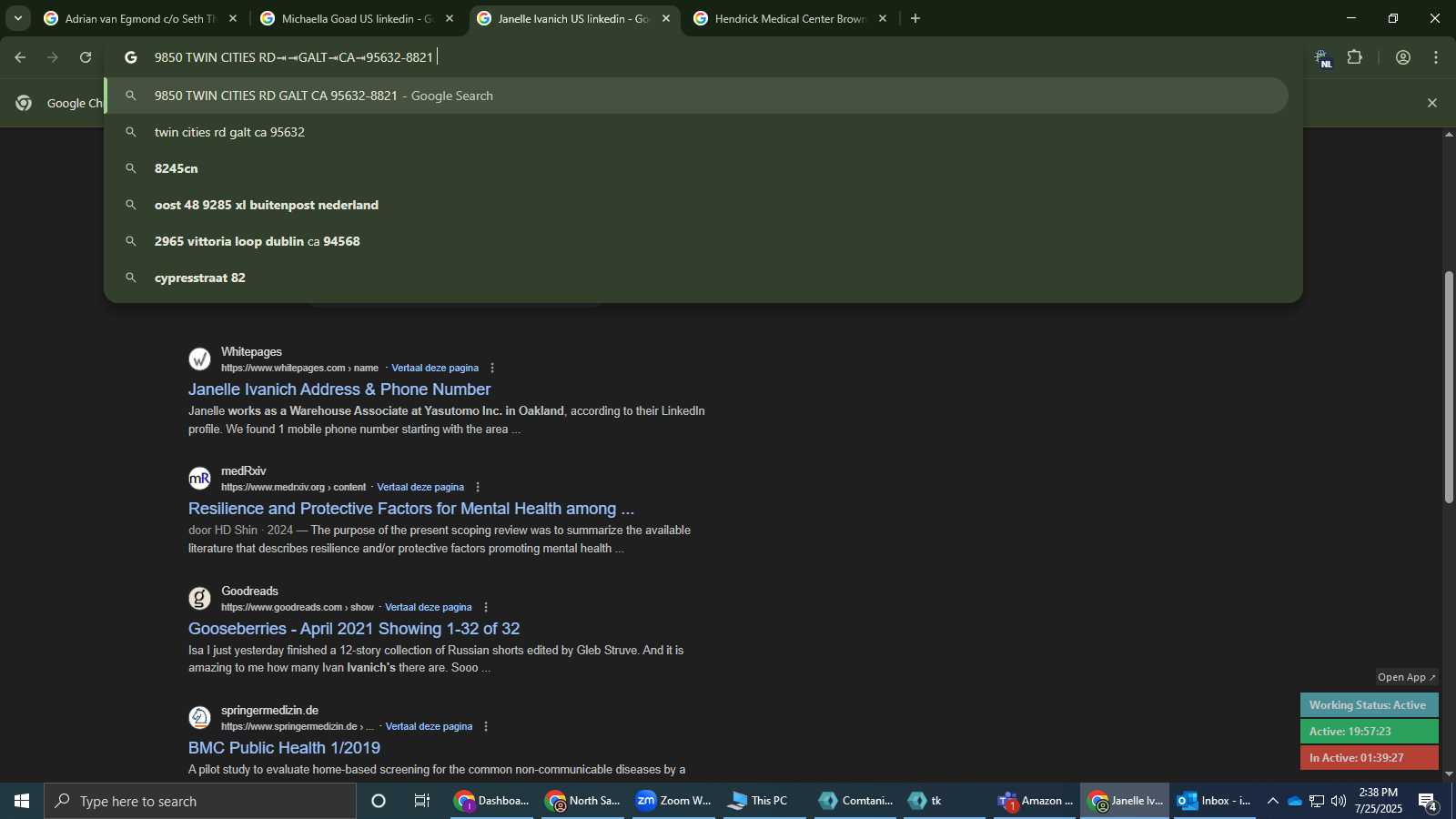Viewport: 1456px width, 819px height.
Task: Select suggestion 9850 TWIN CITIES RD Google Search
Action: tap(696, 96)
